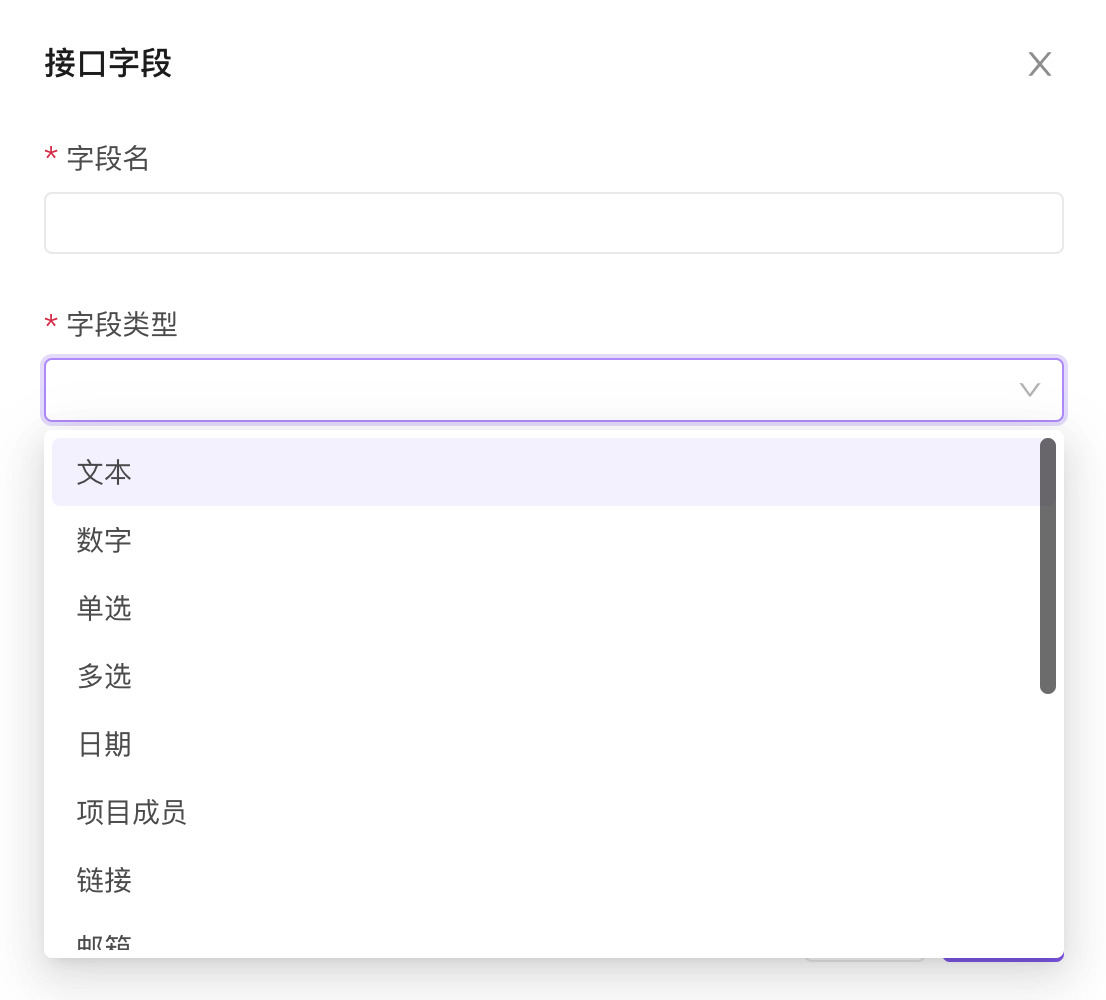Select 文本 from the type list
Image resolution: width=1106 pixels, height=1000 pixels.
[104, 473]
